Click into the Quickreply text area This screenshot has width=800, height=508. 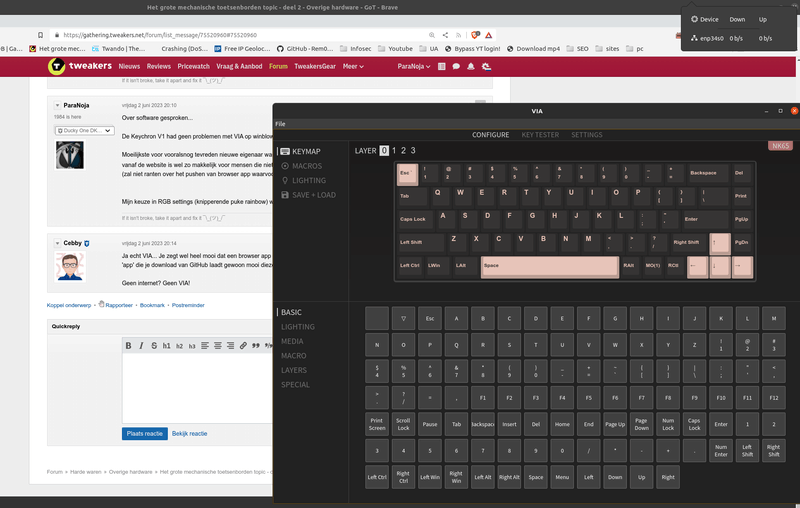pyautogui.click(x=197, y=388)
